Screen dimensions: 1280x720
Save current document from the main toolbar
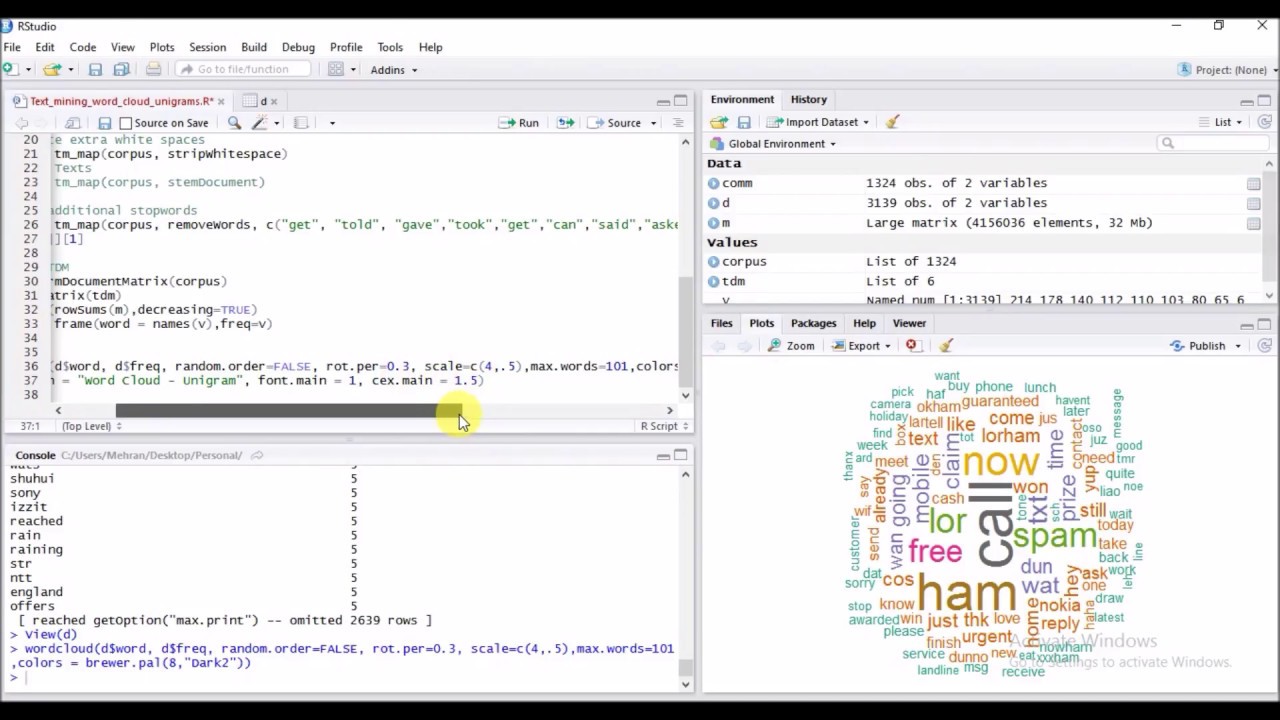tap(95, 69)
